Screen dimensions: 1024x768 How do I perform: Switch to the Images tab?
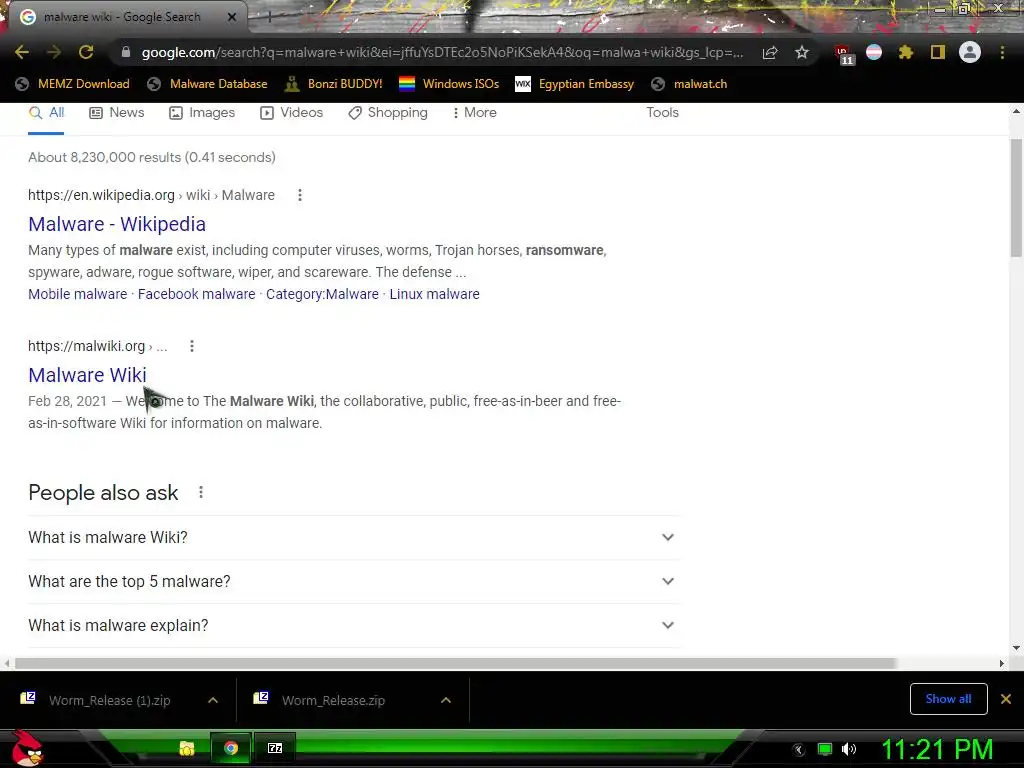[x=202, y=113]
